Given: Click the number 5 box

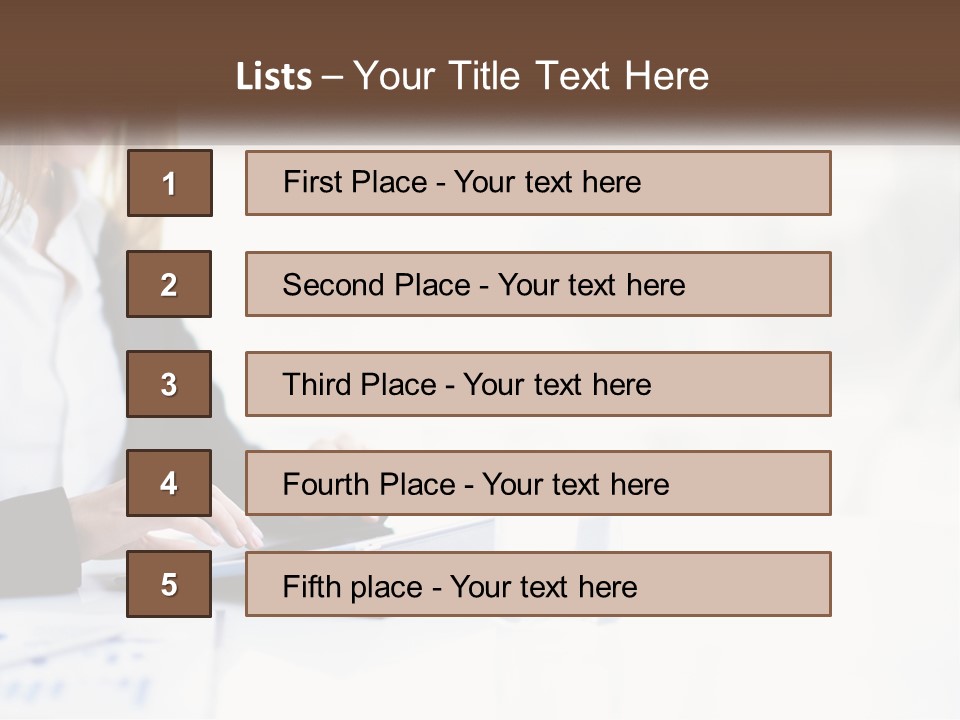Looking at the screenshot, I should (169, 584).
